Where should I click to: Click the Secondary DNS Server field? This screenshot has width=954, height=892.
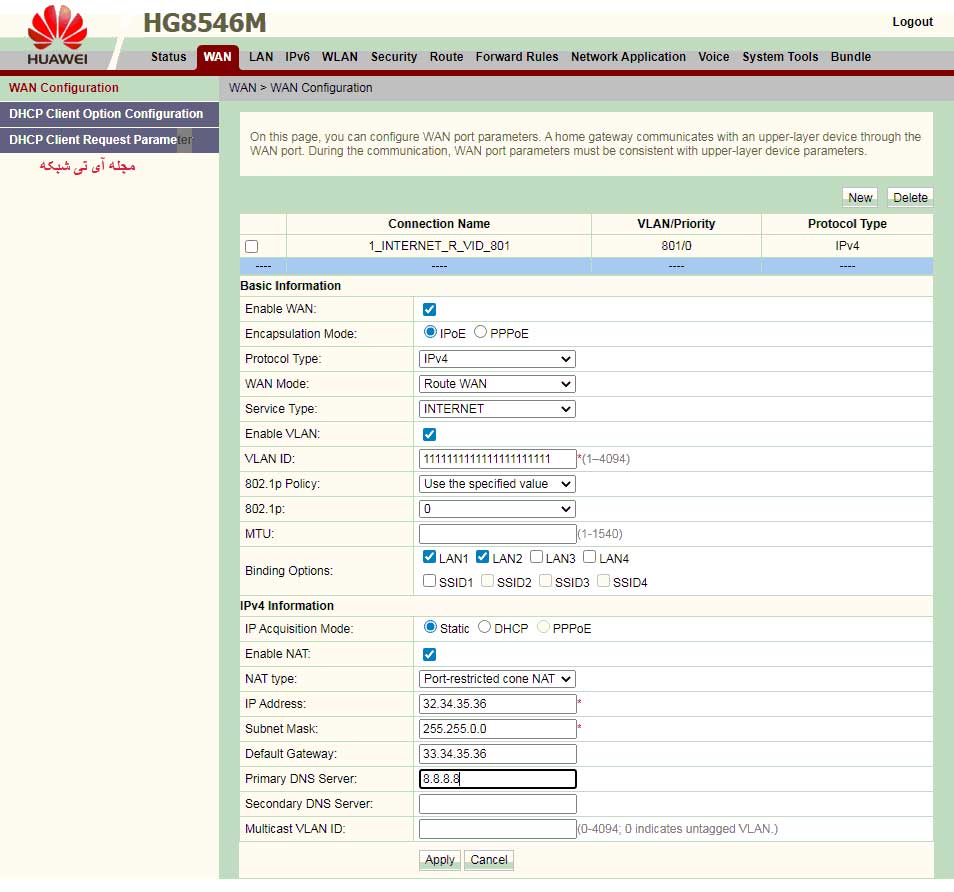click(x=498, y=804)
